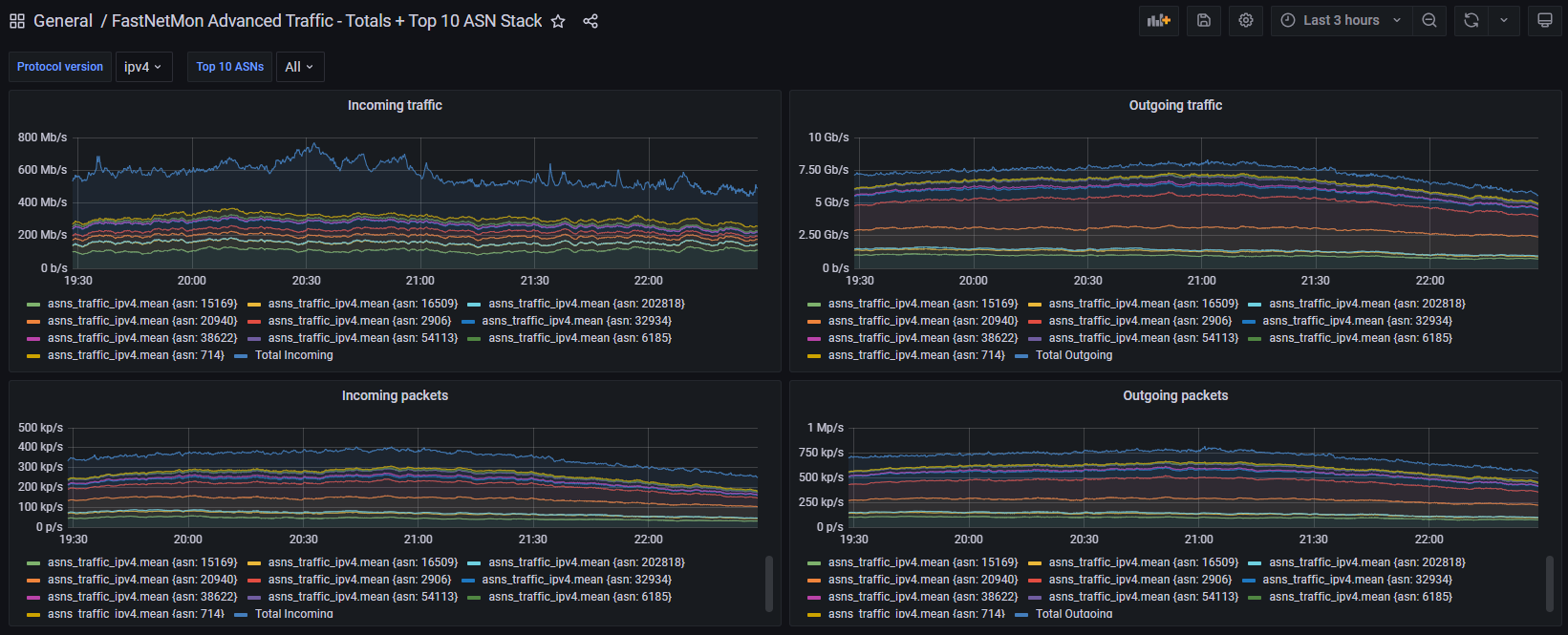Screen dimensions: 1568x635
Task: Open the Last 3 hours time picker
Action: 1342,20
